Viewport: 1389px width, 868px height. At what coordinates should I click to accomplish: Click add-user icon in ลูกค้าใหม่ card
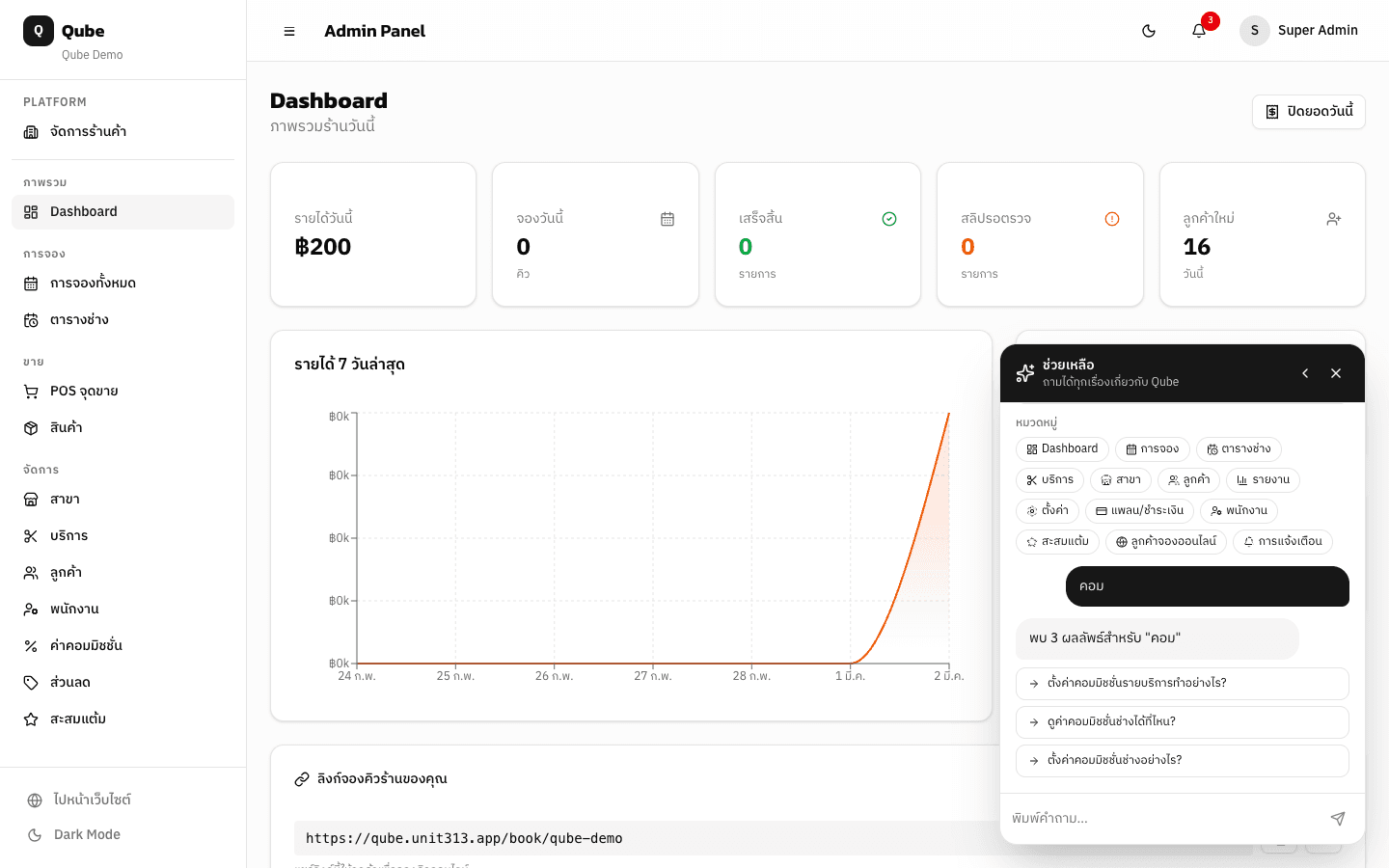point(1334,219)
